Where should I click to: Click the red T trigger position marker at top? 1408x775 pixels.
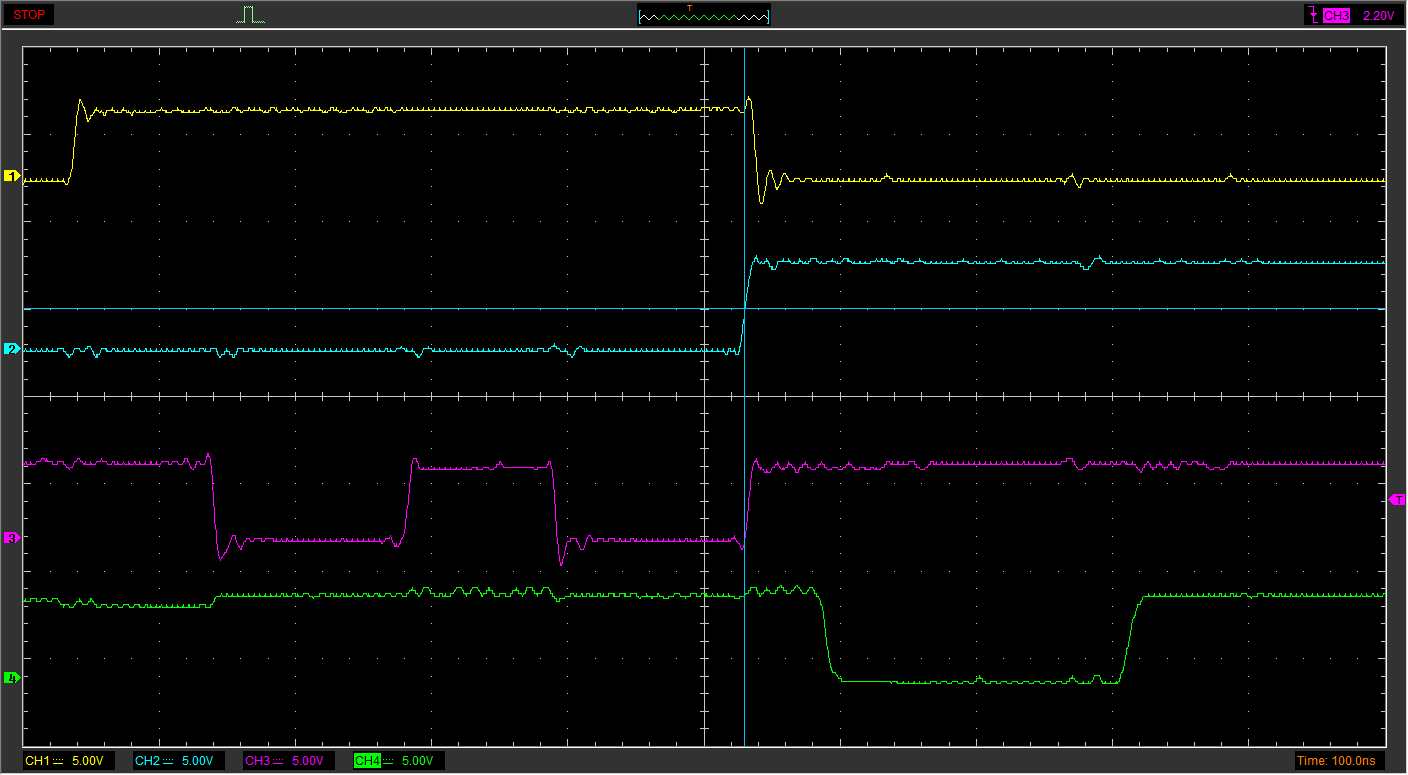click(x=689, y=8)
